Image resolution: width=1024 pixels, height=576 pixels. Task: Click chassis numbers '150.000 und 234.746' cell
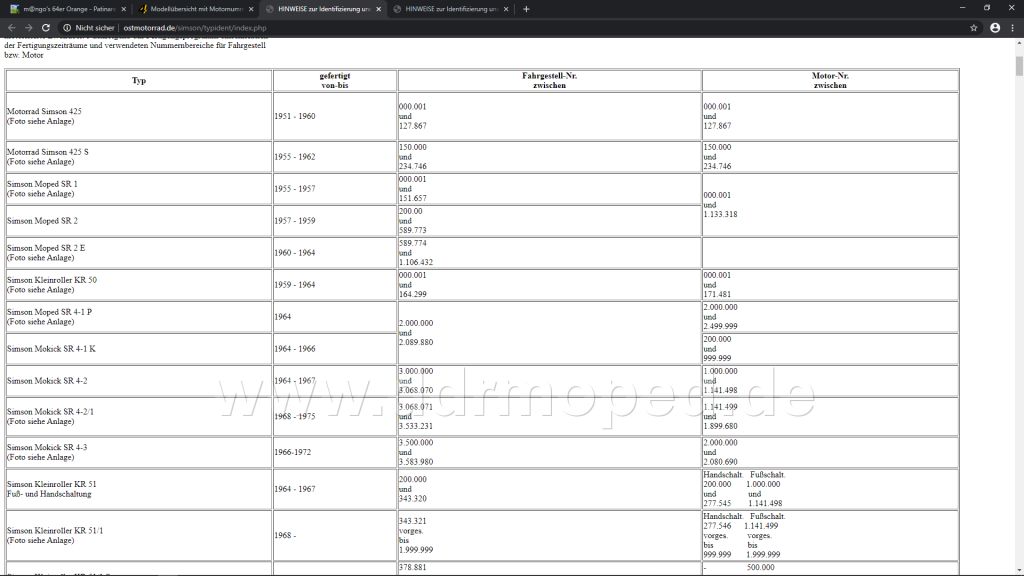coord(549,157)
